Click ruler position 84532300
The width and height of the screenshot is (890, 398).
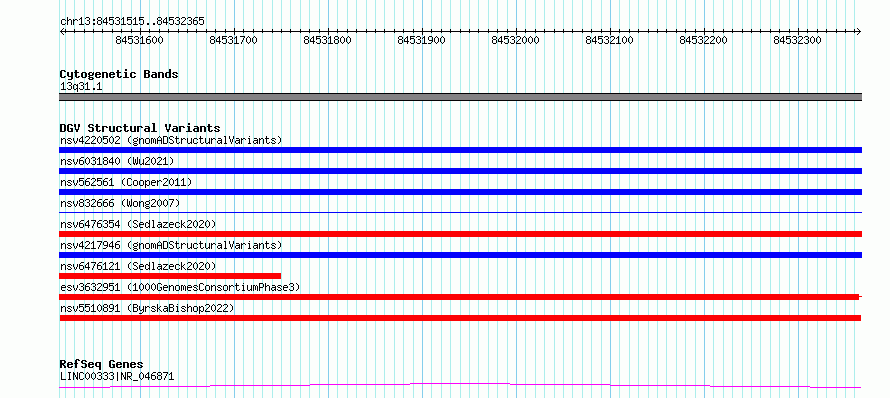coord(797,40)
